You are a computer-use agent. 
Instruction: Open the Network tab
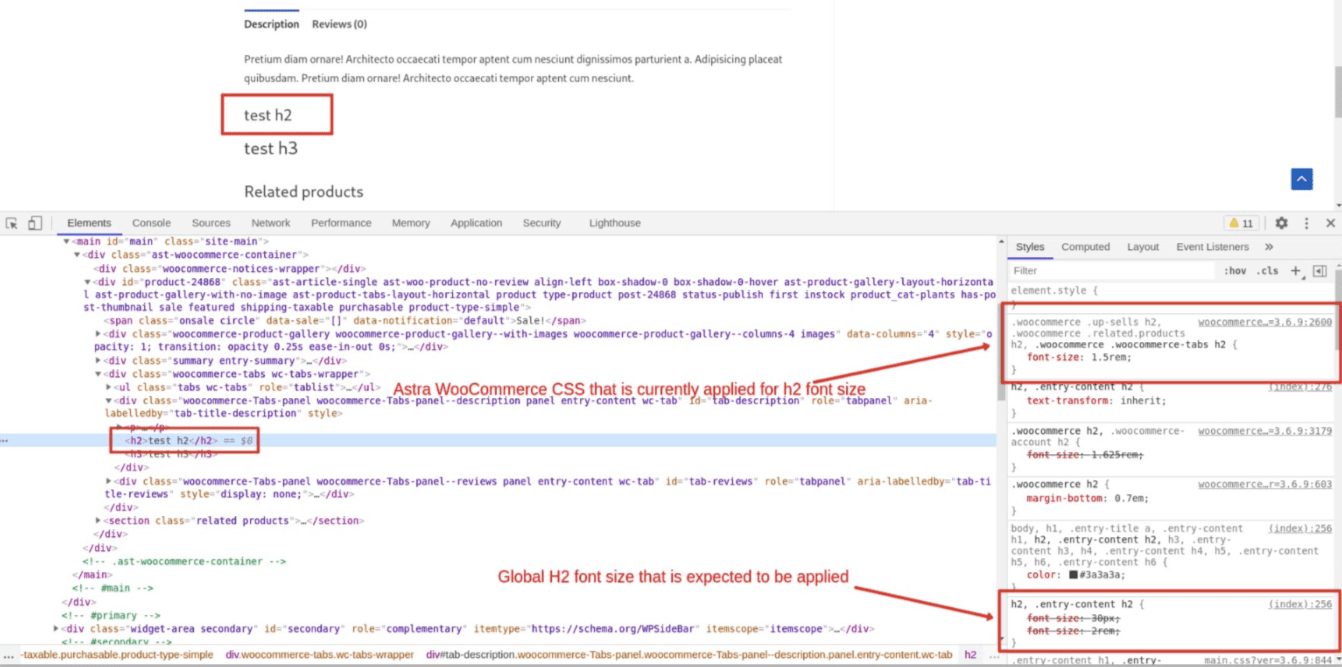tap(271, 223)
